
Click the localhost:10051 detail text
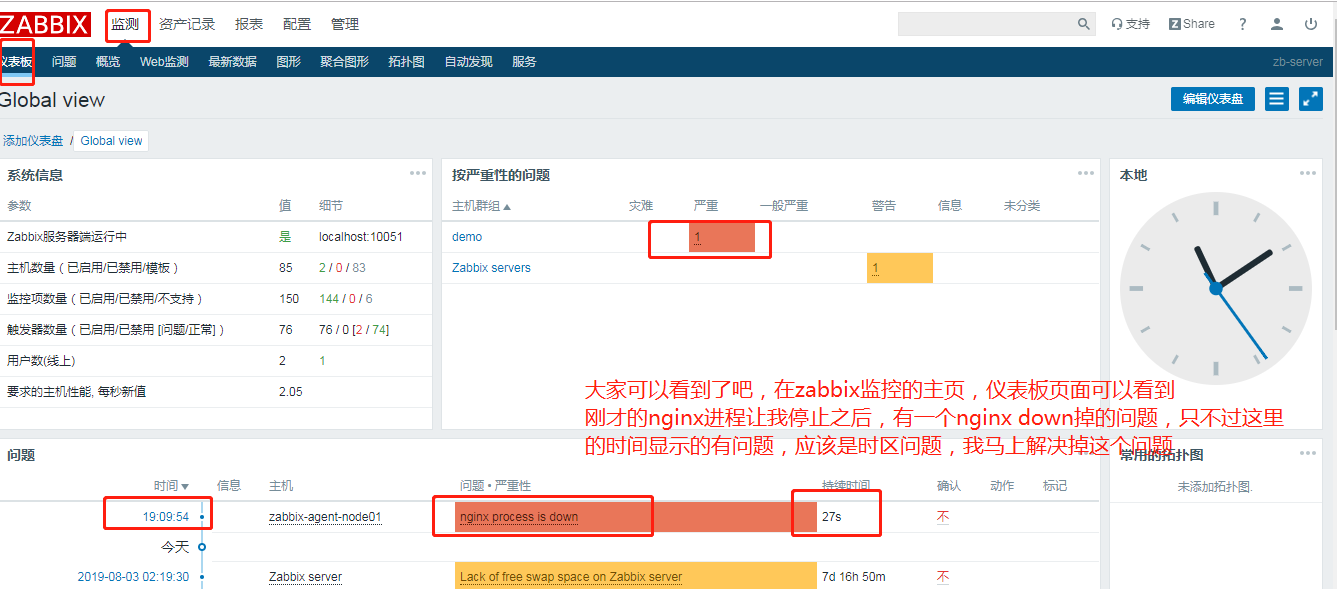click(360, 237)
